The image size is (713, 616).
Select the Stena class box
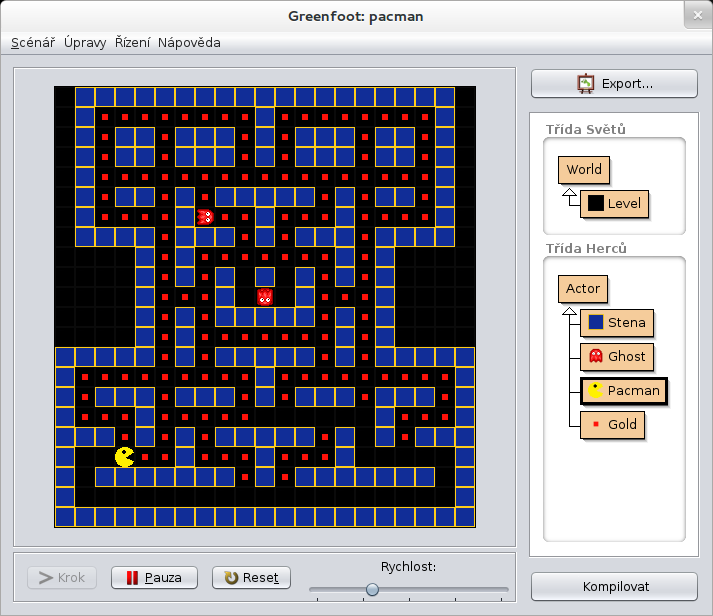pyautogui.click(x=617, y=323)
